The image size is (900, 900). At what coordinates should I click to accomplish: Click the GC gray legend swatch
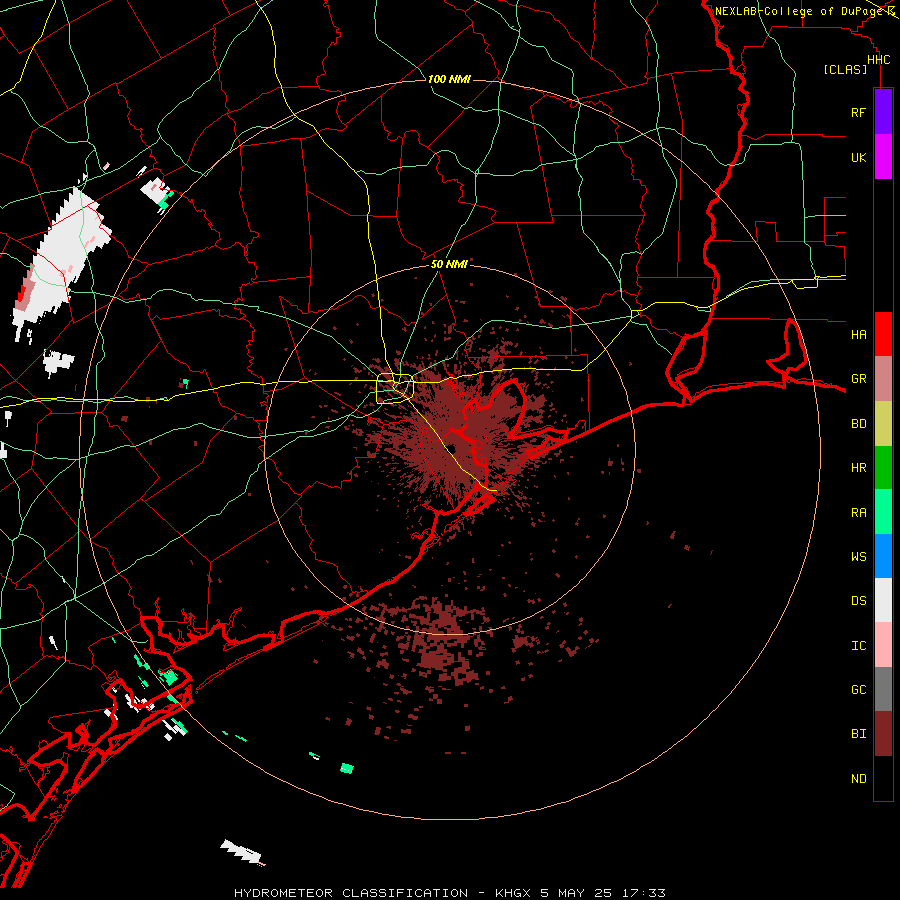(x=883, y=689)
